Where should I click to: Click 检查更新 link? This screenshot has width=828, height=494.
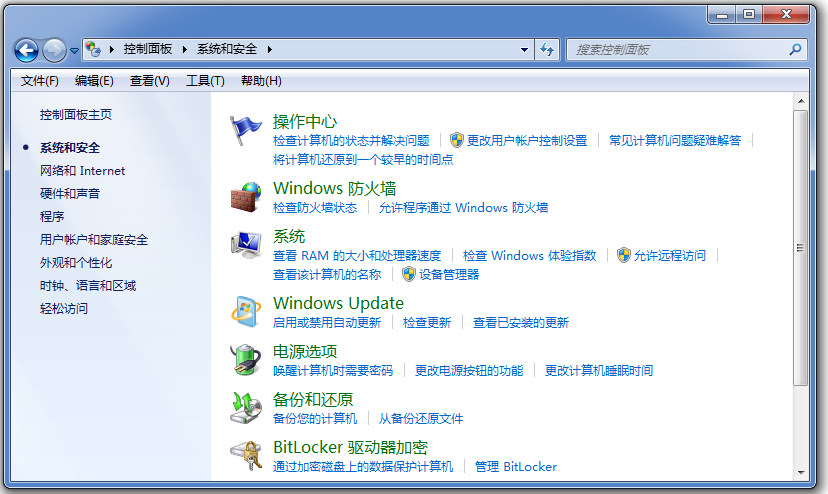427,323
